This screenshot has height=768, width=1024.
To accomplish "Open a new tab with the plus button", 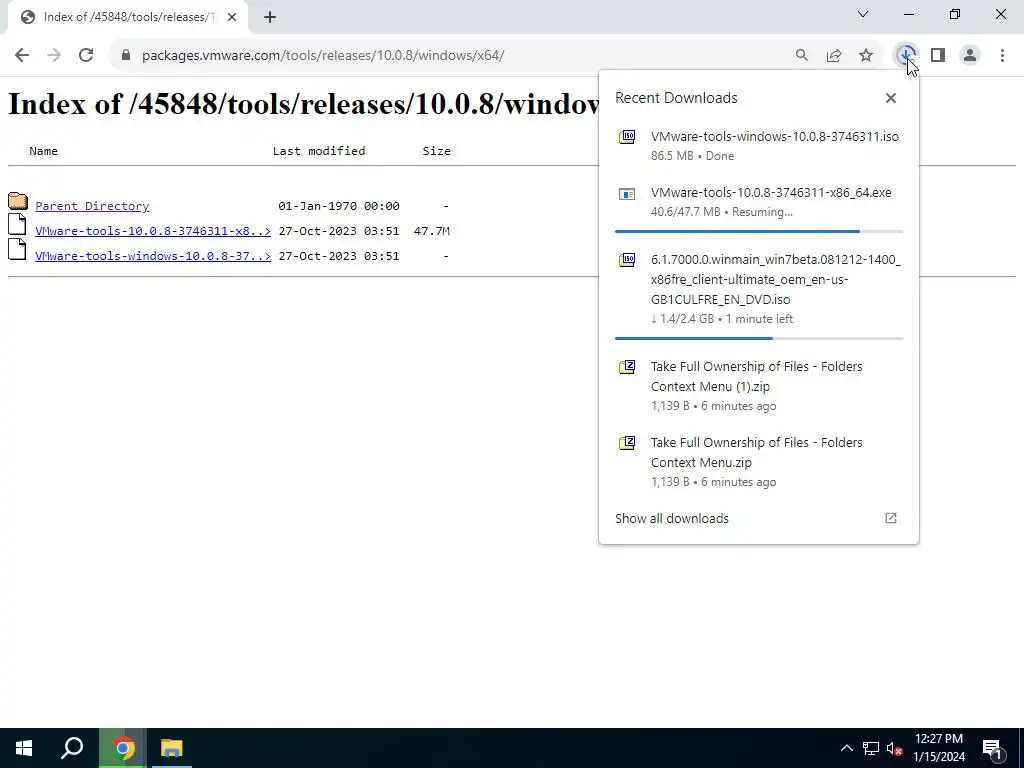I will 270,17.
